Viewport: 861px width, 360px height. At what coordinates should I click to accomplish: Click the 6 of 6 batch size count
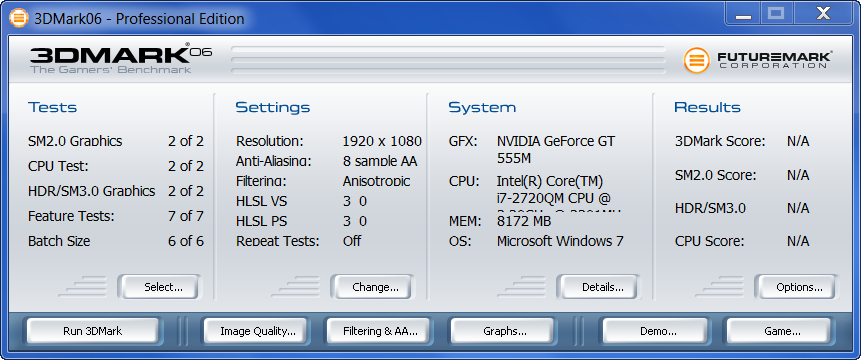coord(186,241)
